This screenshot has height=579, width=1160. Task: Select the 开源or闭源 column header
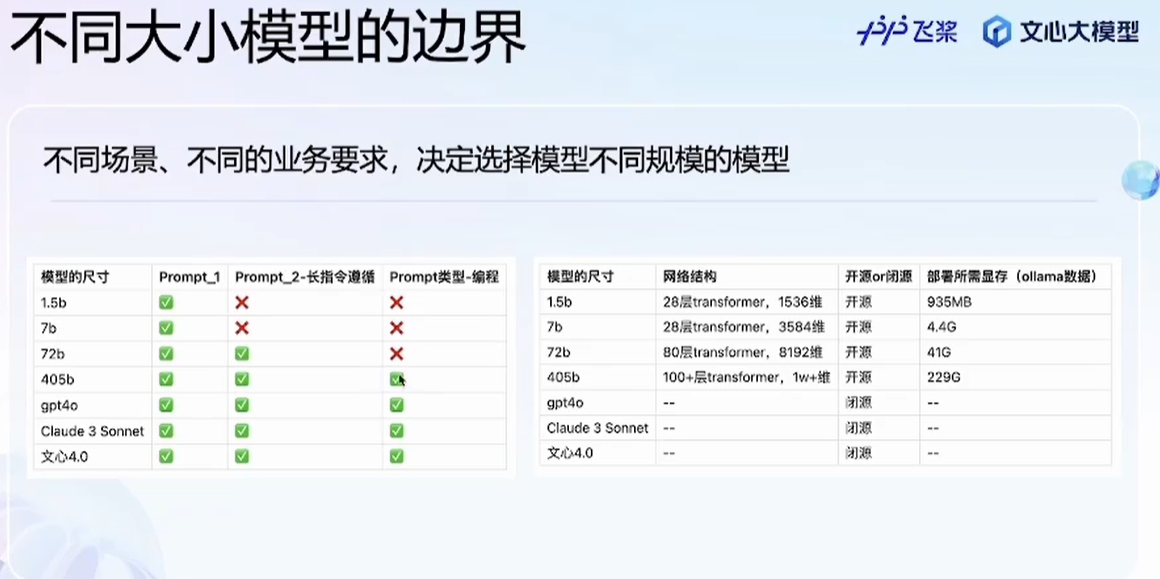click(x=879, y=277)
